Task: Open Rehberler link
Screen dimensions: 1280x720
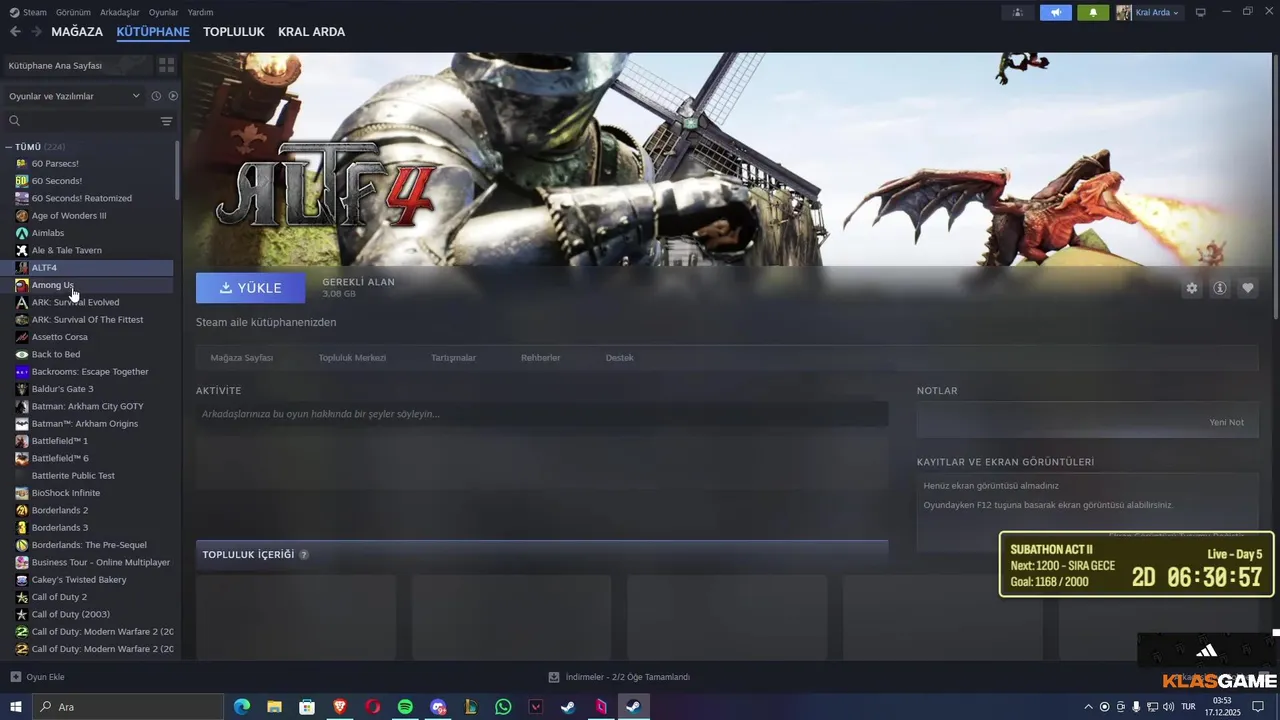Action: coord(541,358)
